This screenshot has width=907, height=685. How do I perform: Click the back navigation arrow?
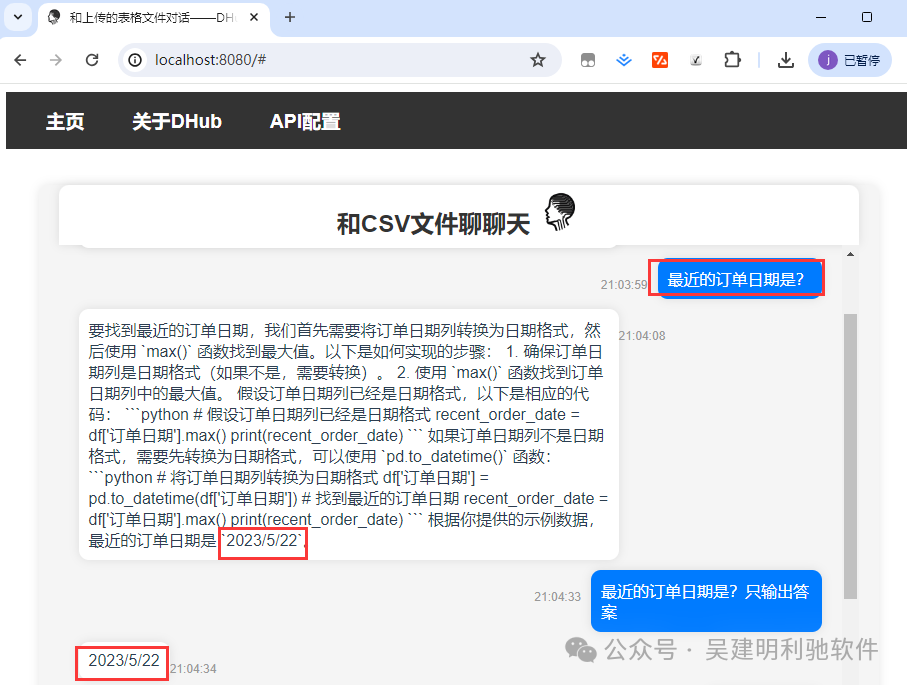point(20,60)
